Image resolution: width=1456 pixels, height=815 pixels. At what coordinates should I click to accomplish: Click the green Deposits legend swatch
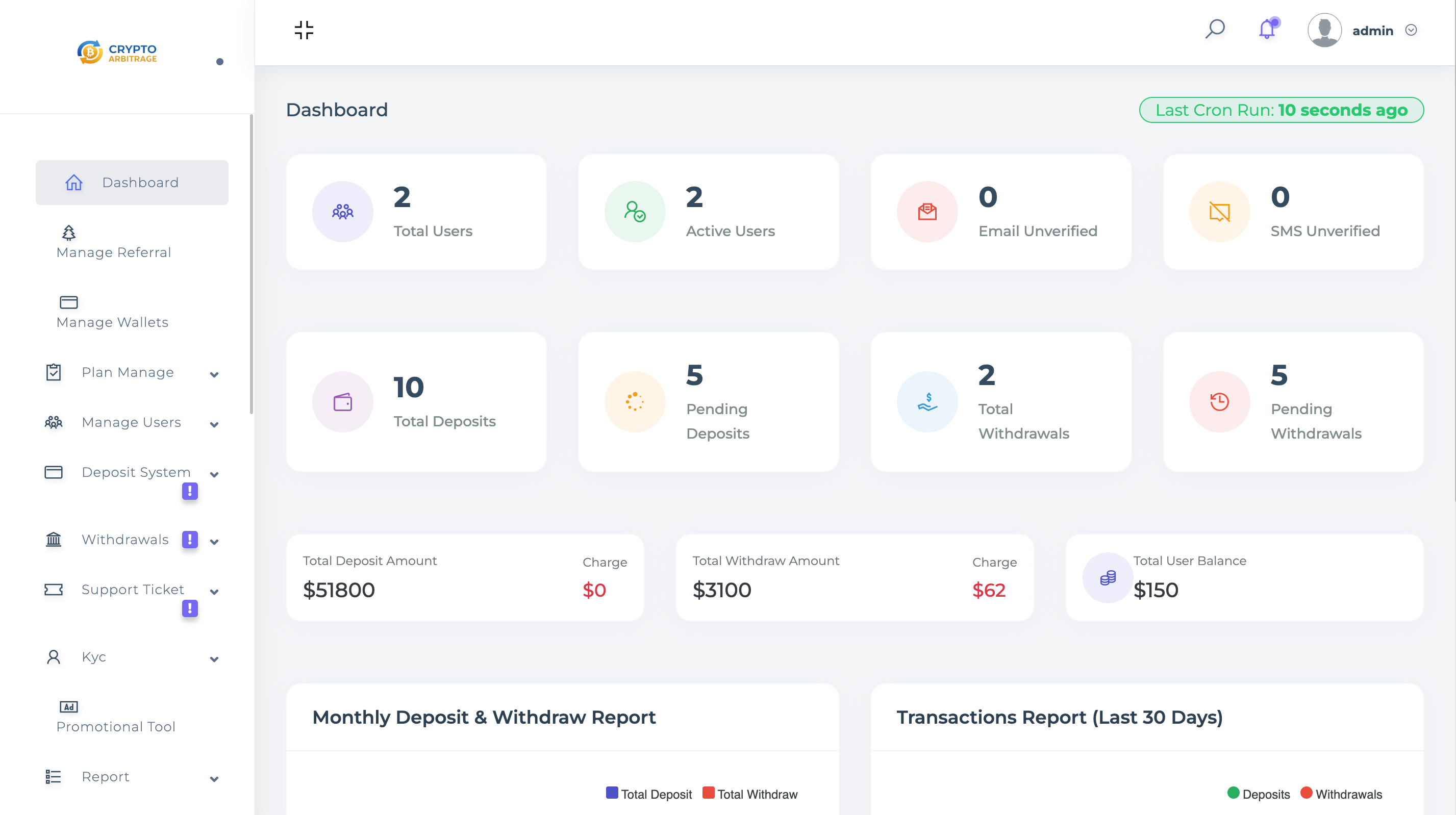[x=1233, y=793]
